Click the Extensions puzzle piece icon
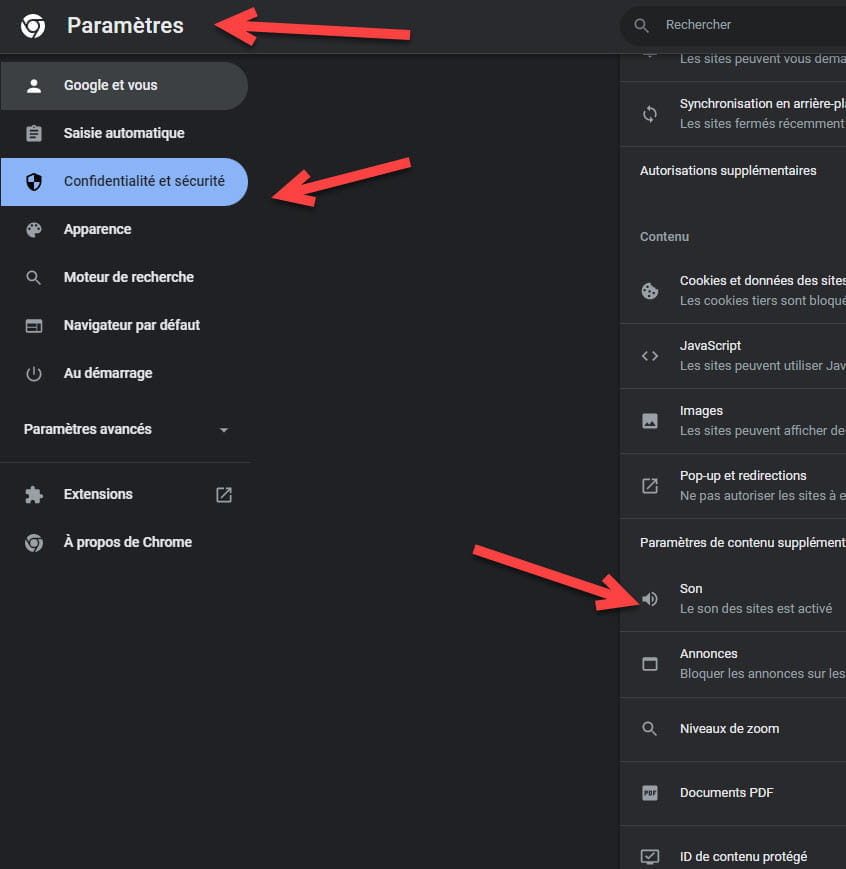 pos(34,494)
